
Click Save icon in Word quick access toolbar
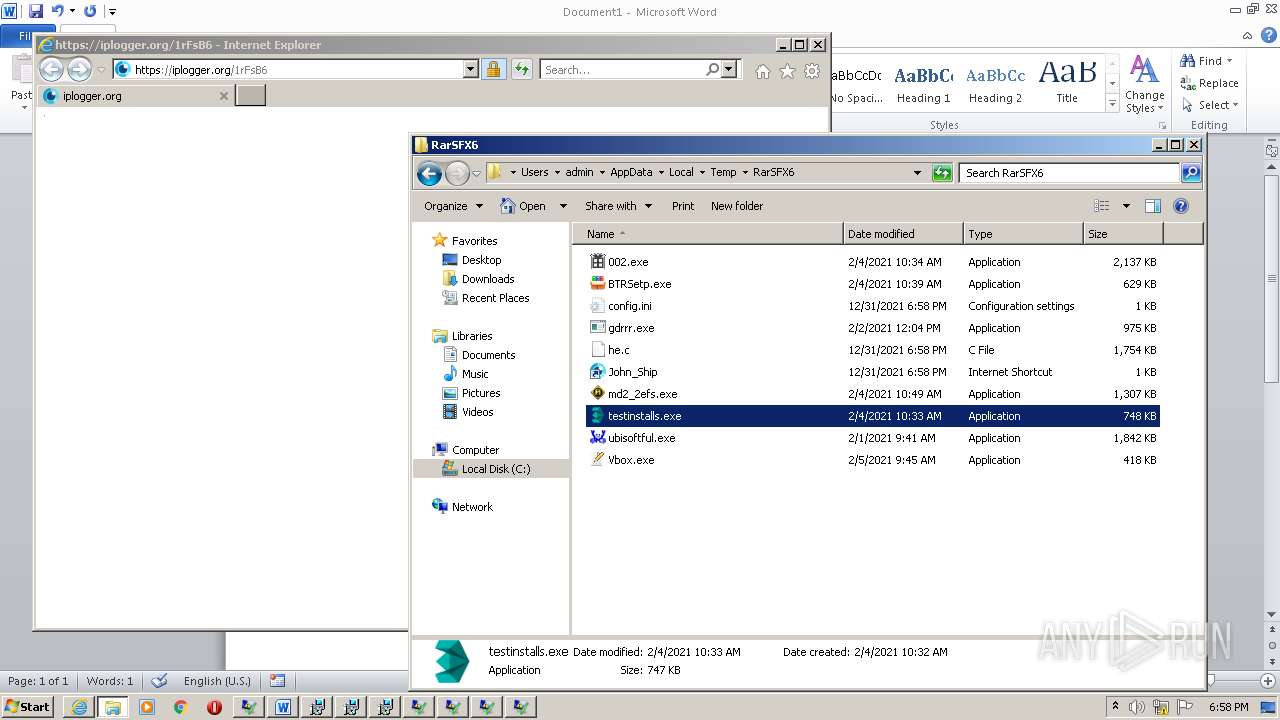(x=36, y=11)
